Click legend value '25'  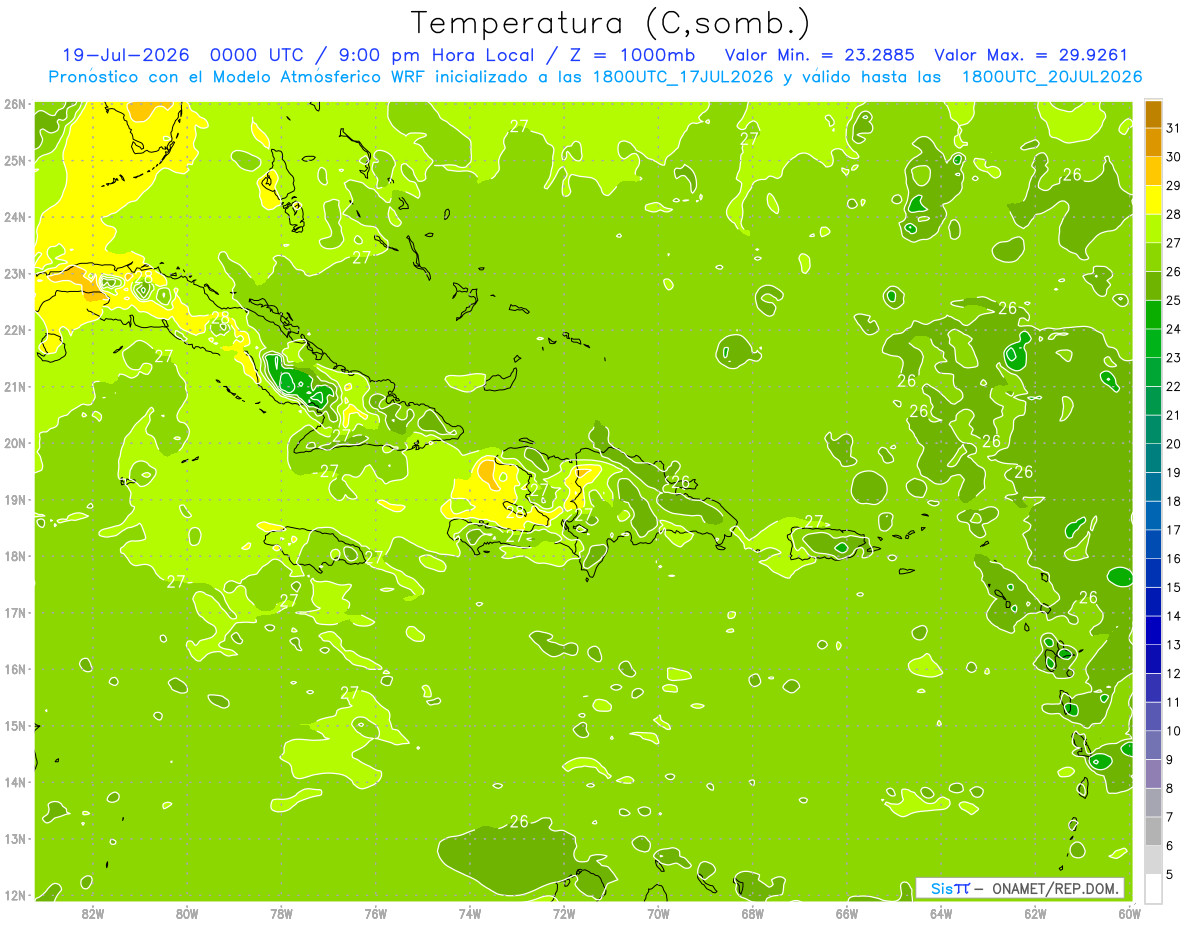1173,300
